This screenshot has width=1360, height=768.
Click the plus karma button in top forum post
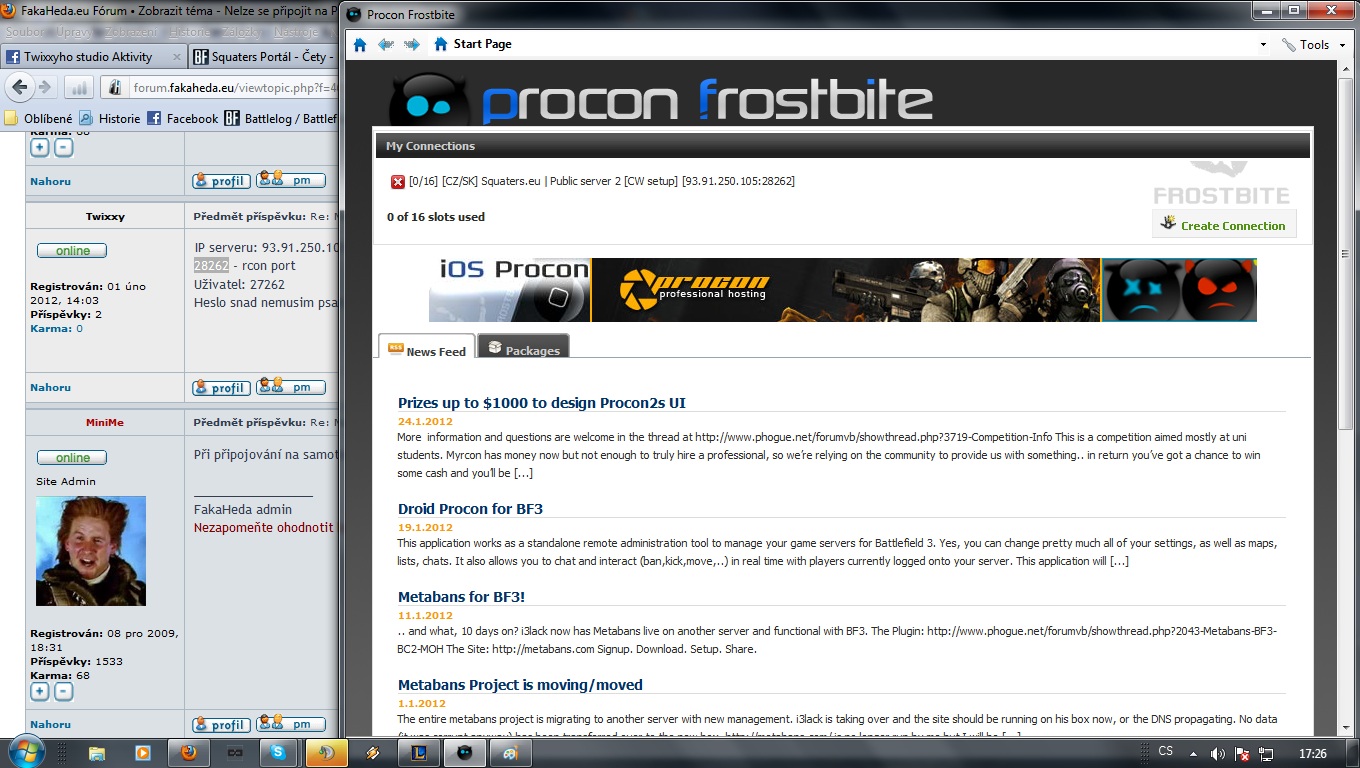click(40, 148)
